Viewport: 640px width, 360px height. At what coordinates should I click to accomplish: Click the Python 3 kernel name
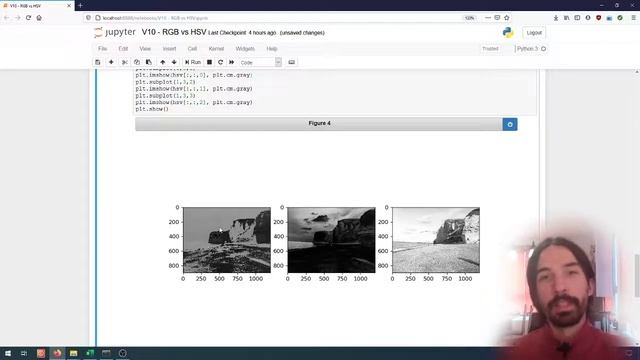click(x=527, y=49)
